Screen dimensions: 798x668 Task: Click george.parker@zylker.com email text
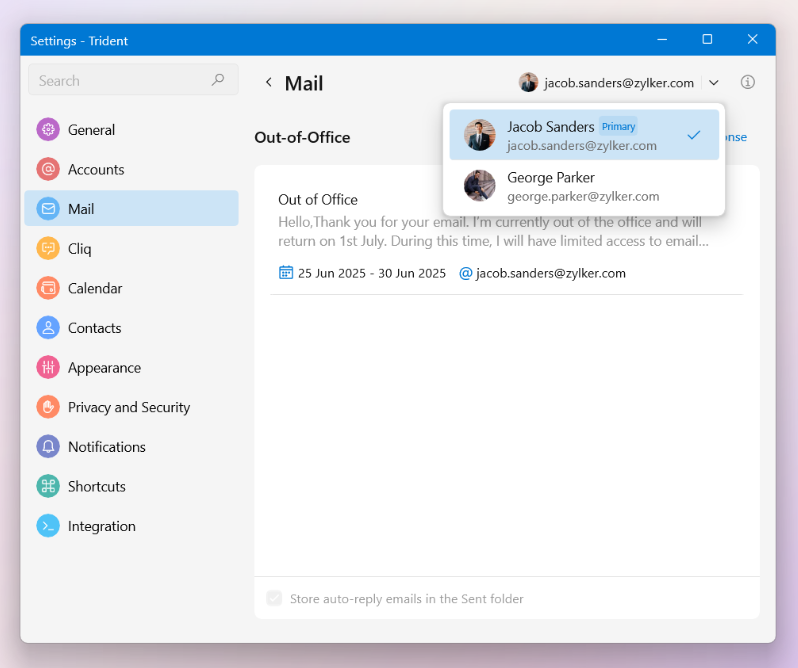click(x=583, y=196)
